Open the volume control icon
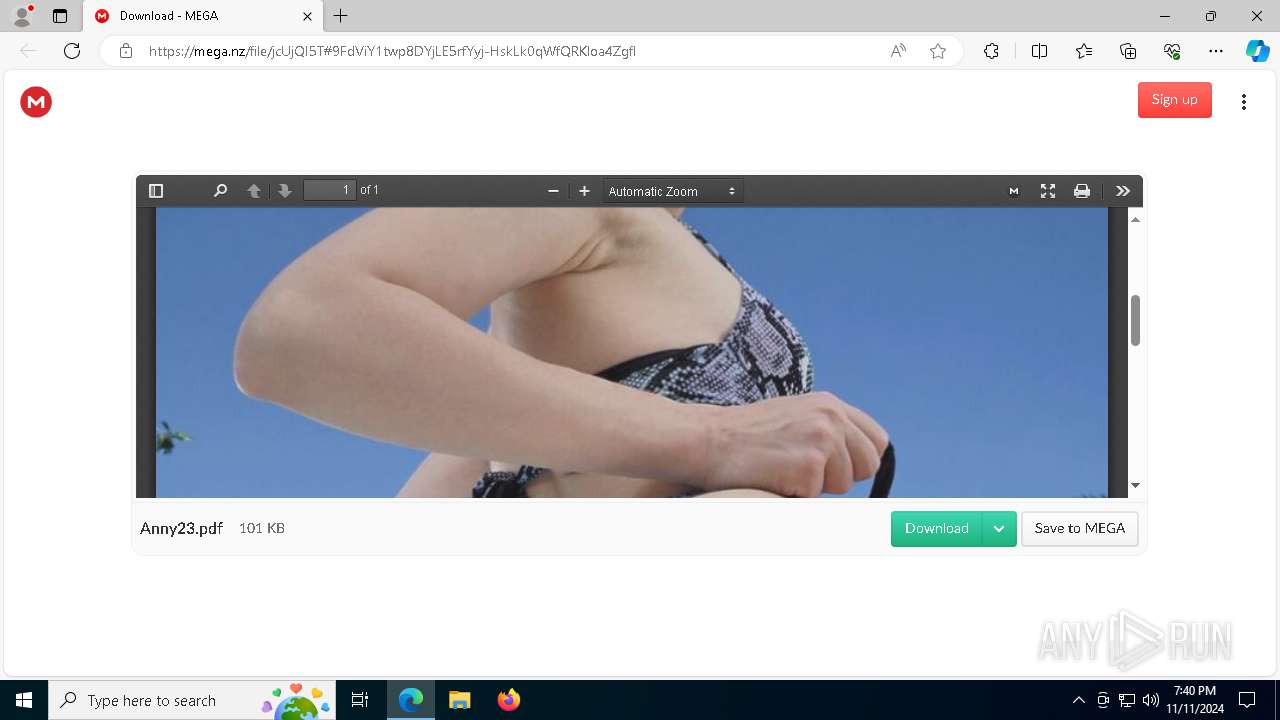 (x=1150, y=700)
